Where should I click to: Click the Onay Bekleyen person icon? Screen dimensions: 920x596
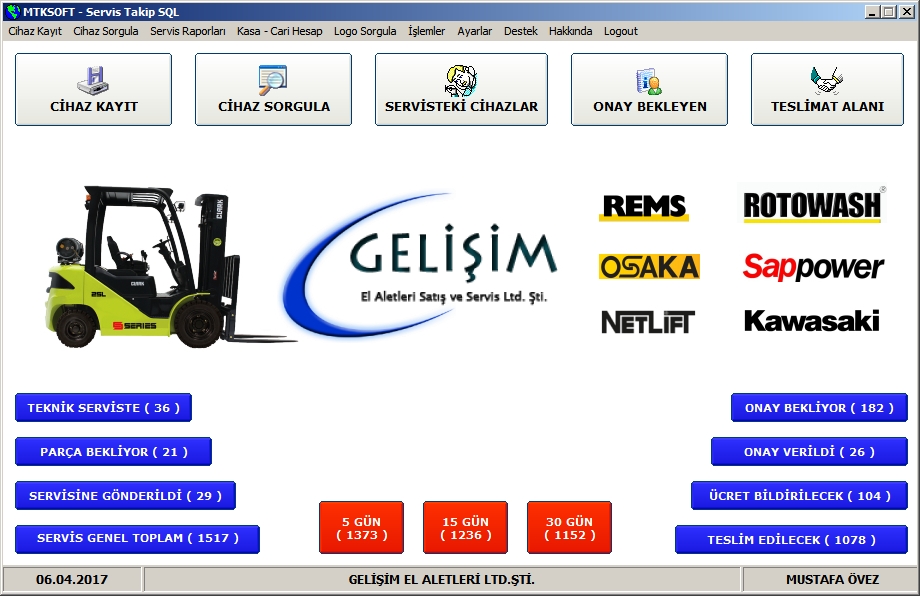pos(649,80)
